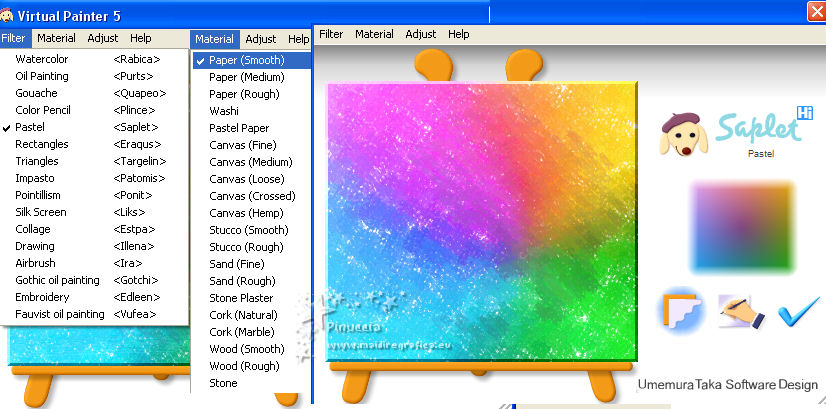
Task: Select Canvas (Crossed) material
Action: pos(251,196)
